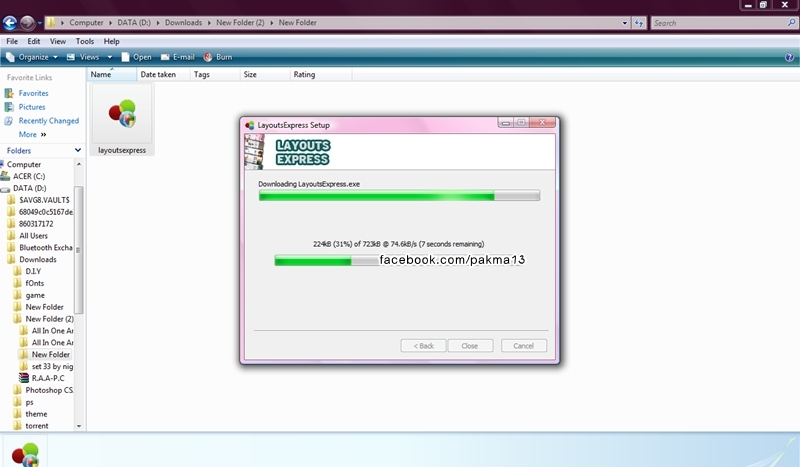Select the Bluetooth Exchange folder
Viewport: 800px width, 467px height.
[x=45, y=248]
